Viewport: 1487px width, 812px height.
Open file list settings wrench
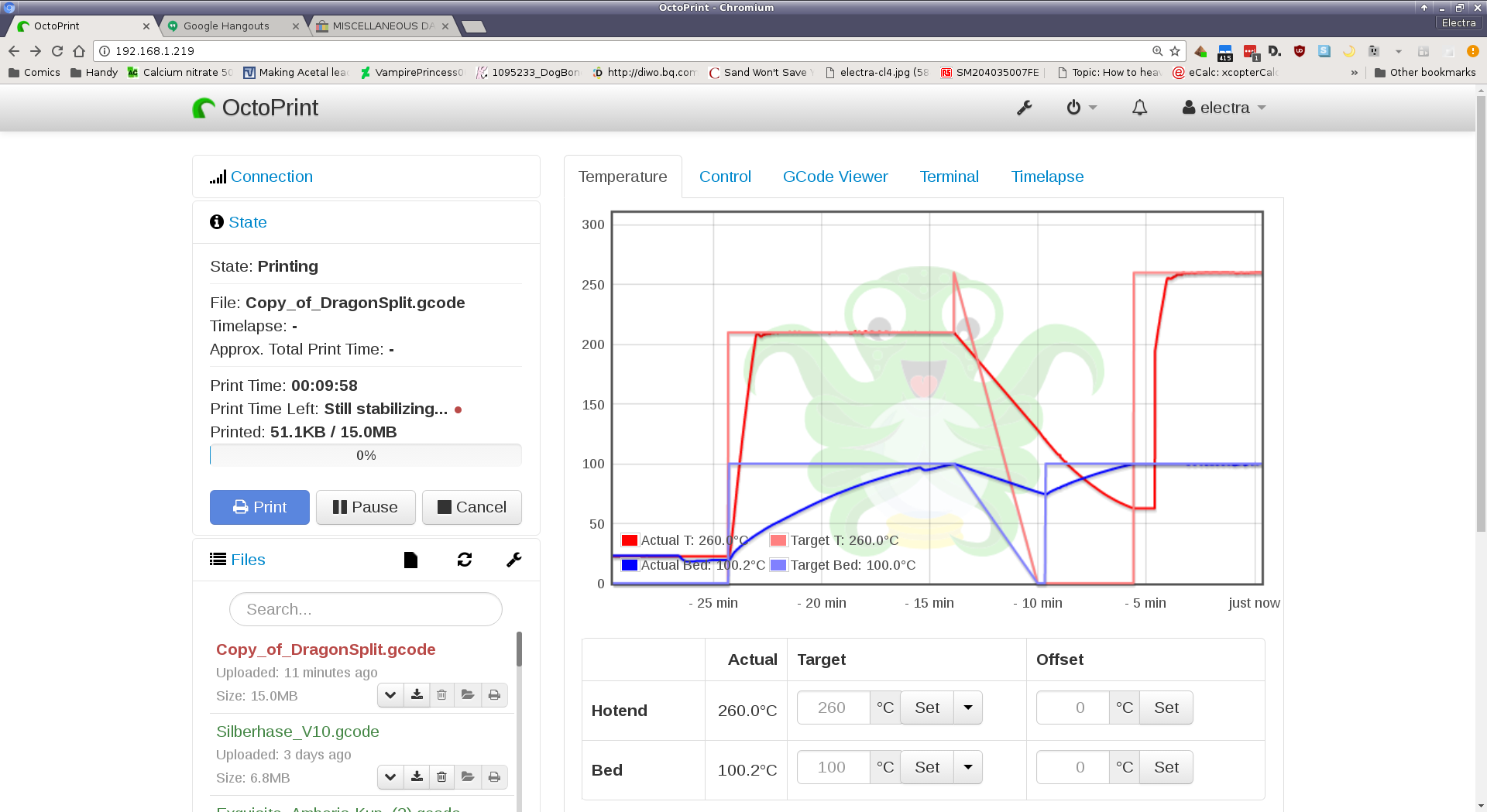click(x=513, y=560)
